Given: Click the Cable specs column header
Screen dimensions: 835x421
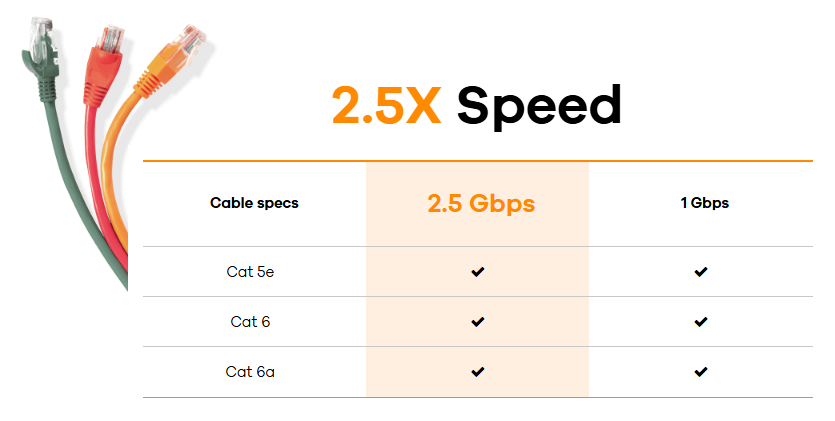Looking at the screenshot, I should click(x=254, y=203).
